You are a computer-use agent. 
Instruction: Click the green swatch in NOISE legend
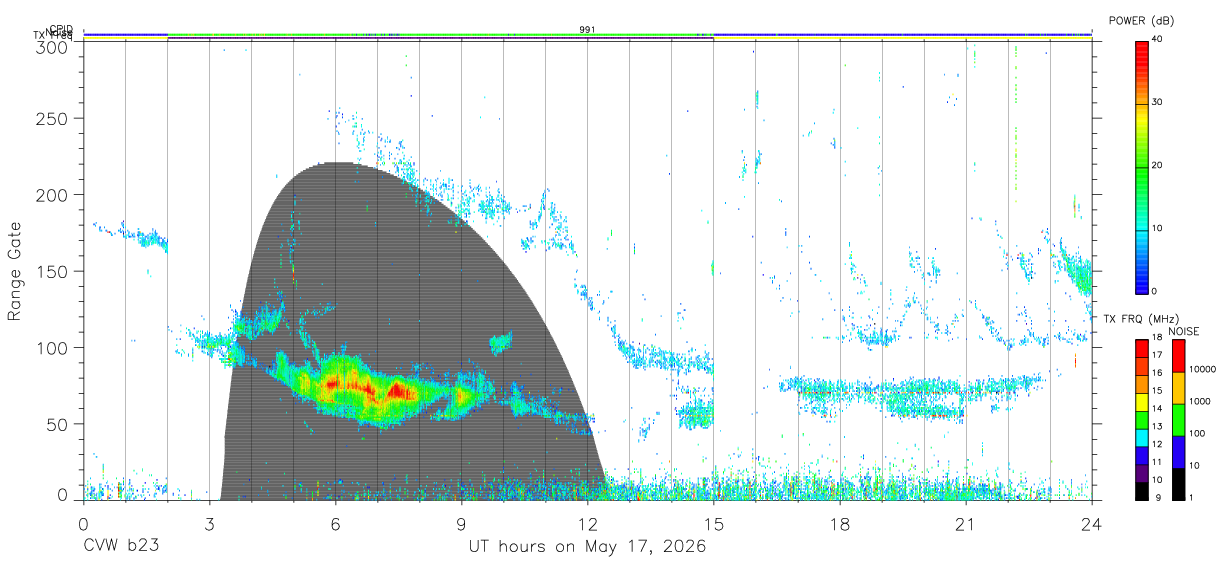pos(1177,420)
